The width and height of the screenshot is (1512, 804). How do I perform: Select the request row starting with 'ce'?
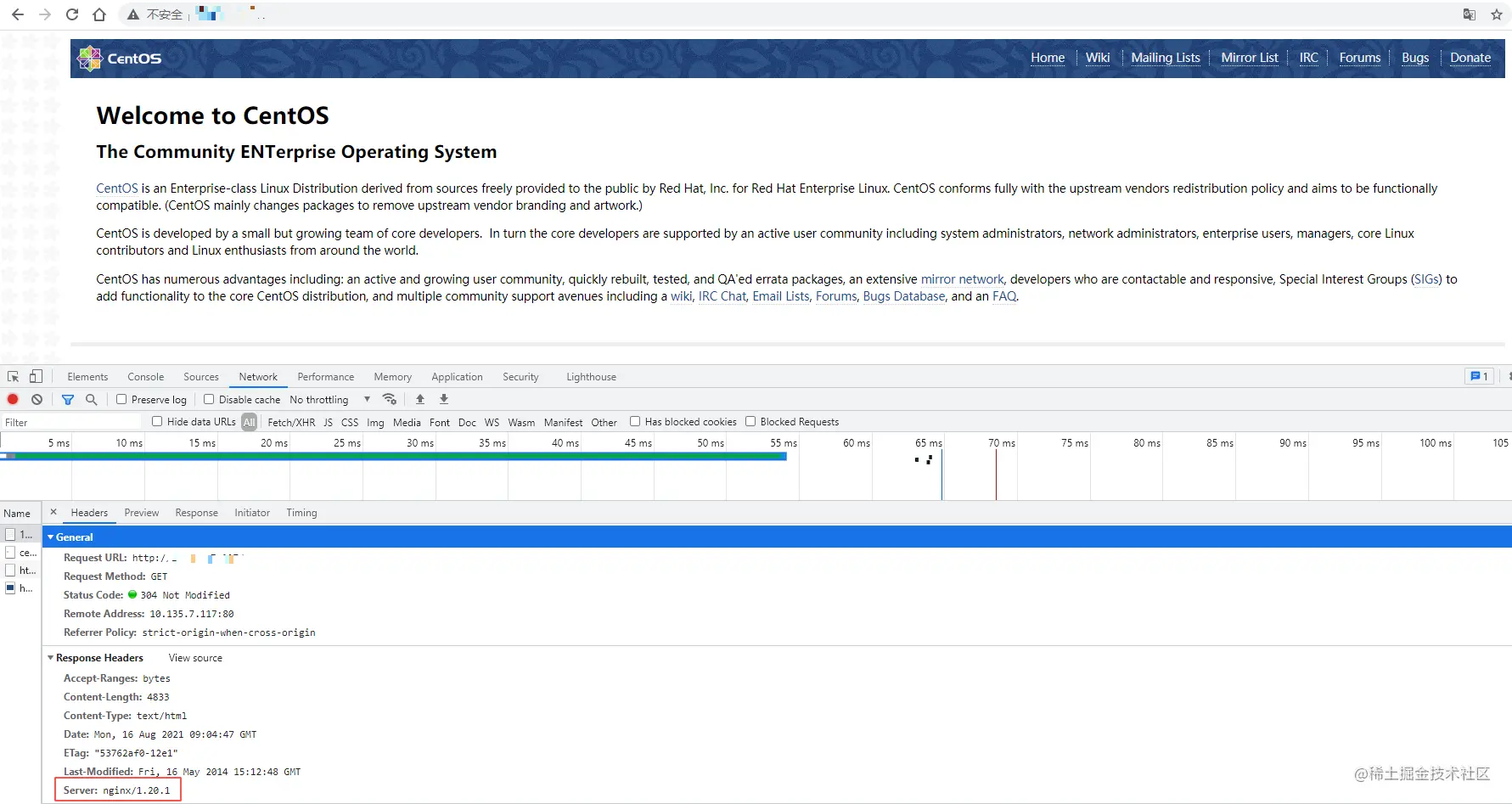pos(21,553)
